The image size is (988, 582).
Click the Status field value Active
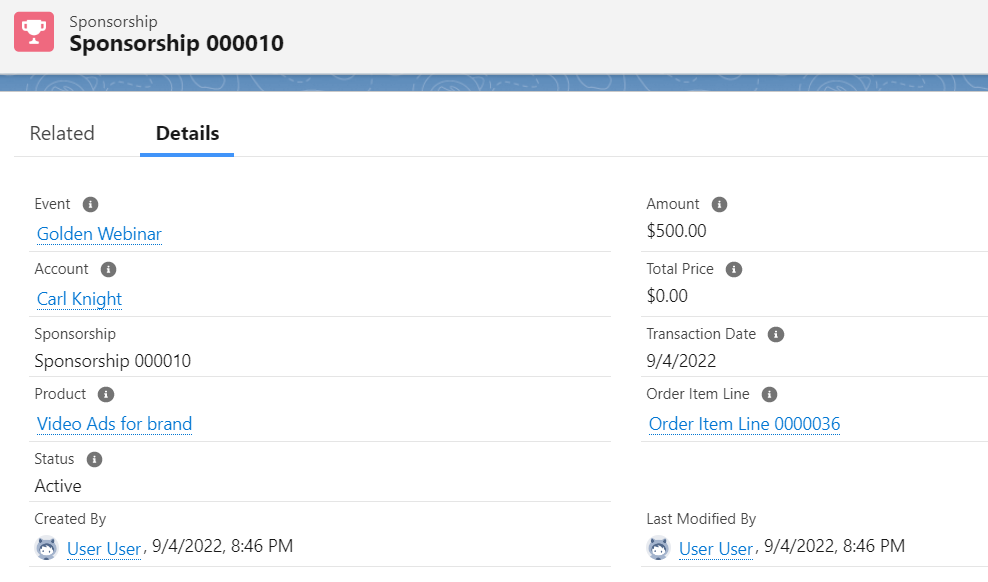pyautogui.click(x=58, y=486)
